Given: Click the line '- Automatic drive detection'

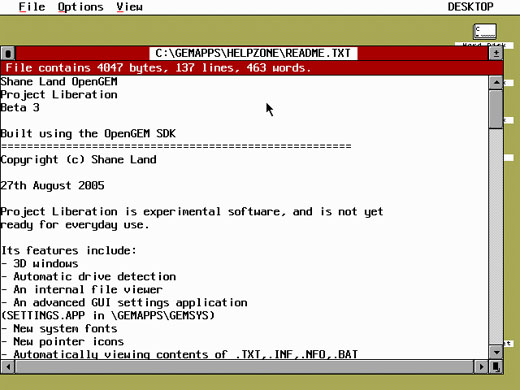Looking at the screenshot, I should click(x=88, y=277).
